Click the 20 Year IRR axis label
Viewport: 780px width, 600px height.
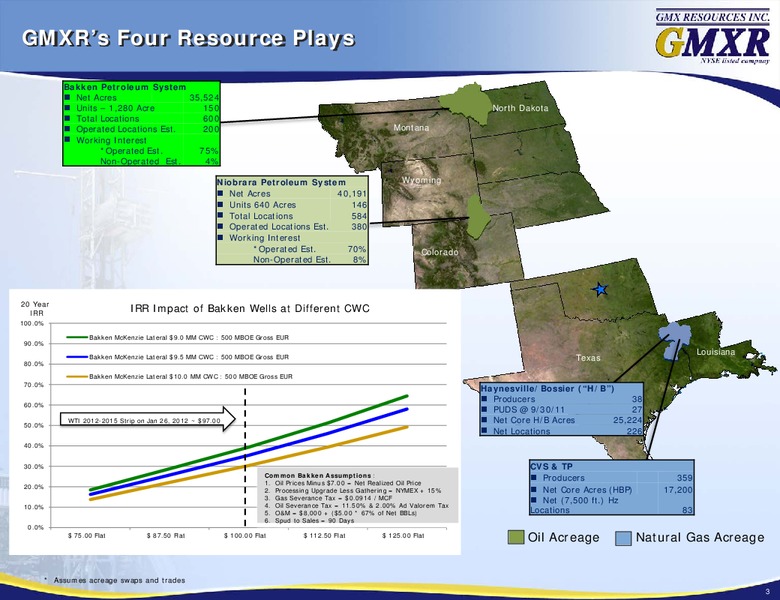[35, 308]
